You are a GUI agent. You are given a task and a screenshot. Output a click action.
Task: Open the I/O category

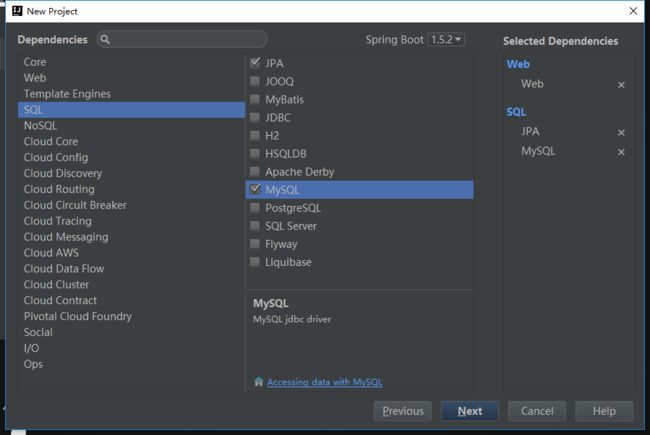click(131, 348)
